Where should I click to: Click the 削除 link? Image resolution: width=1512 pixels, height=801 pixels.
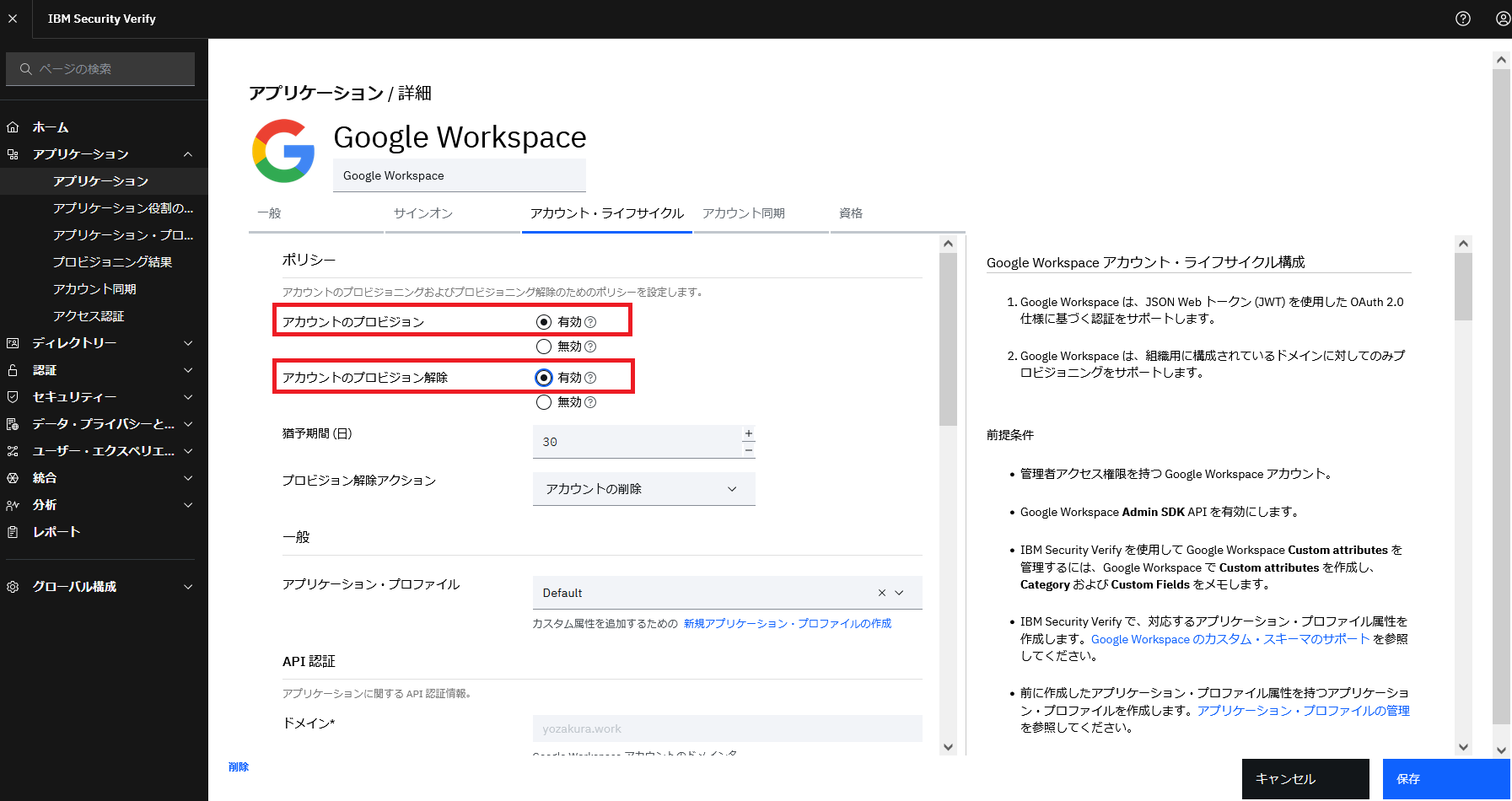pyautogui.click(x=239, y=767)
